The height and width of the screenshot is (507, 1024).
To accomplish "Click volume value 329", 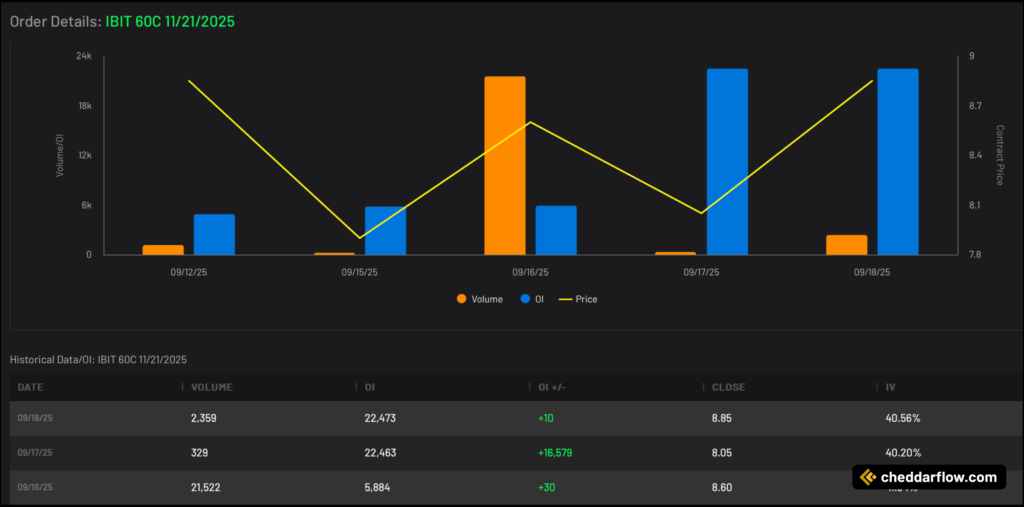I will pyautogui.click(x=199, y=452).
